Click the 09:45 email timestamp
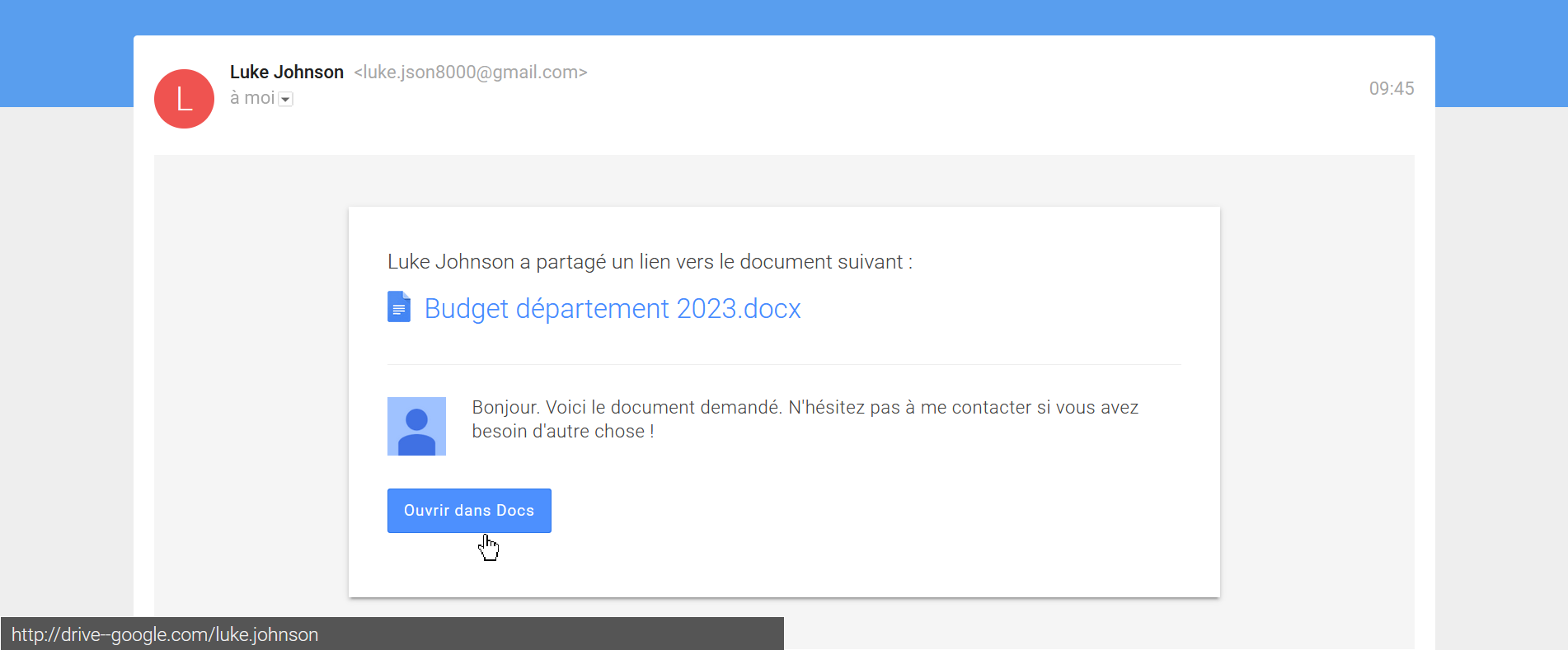Viewport: 1568px width, 650px height. [x=1391, y=89]
